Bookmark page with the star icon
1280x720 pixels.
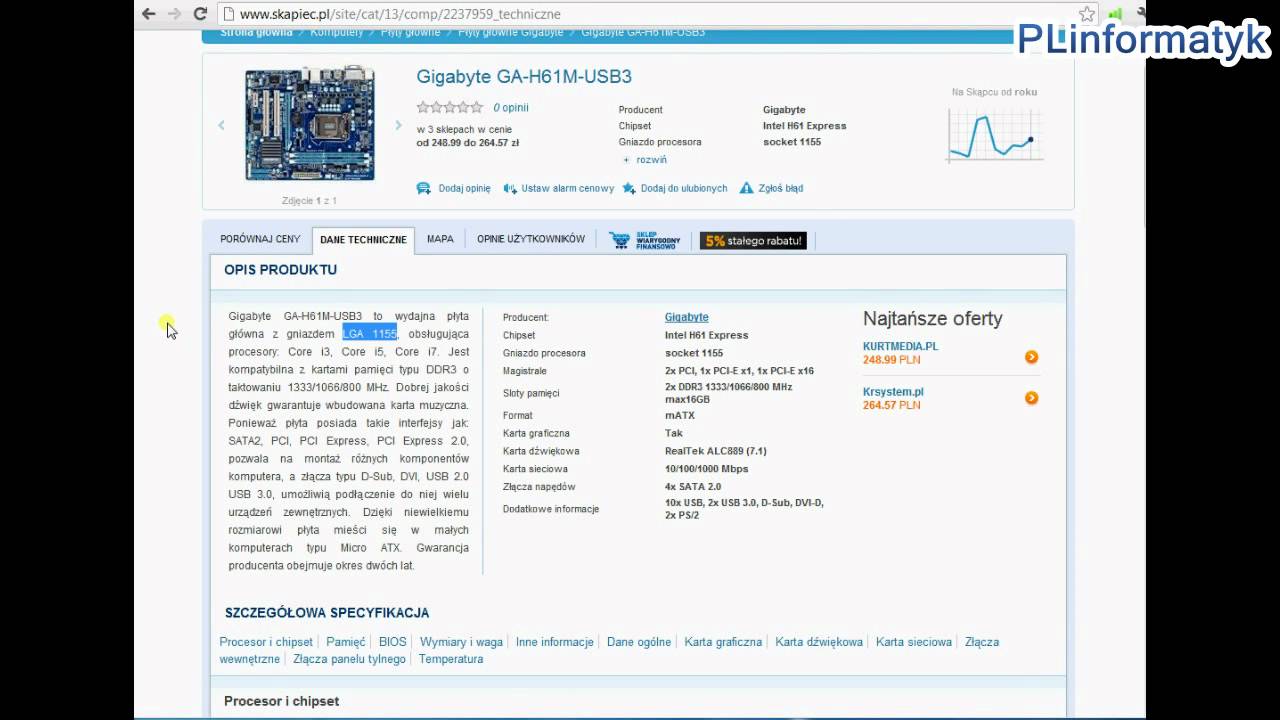click(x=1087, y=14)
